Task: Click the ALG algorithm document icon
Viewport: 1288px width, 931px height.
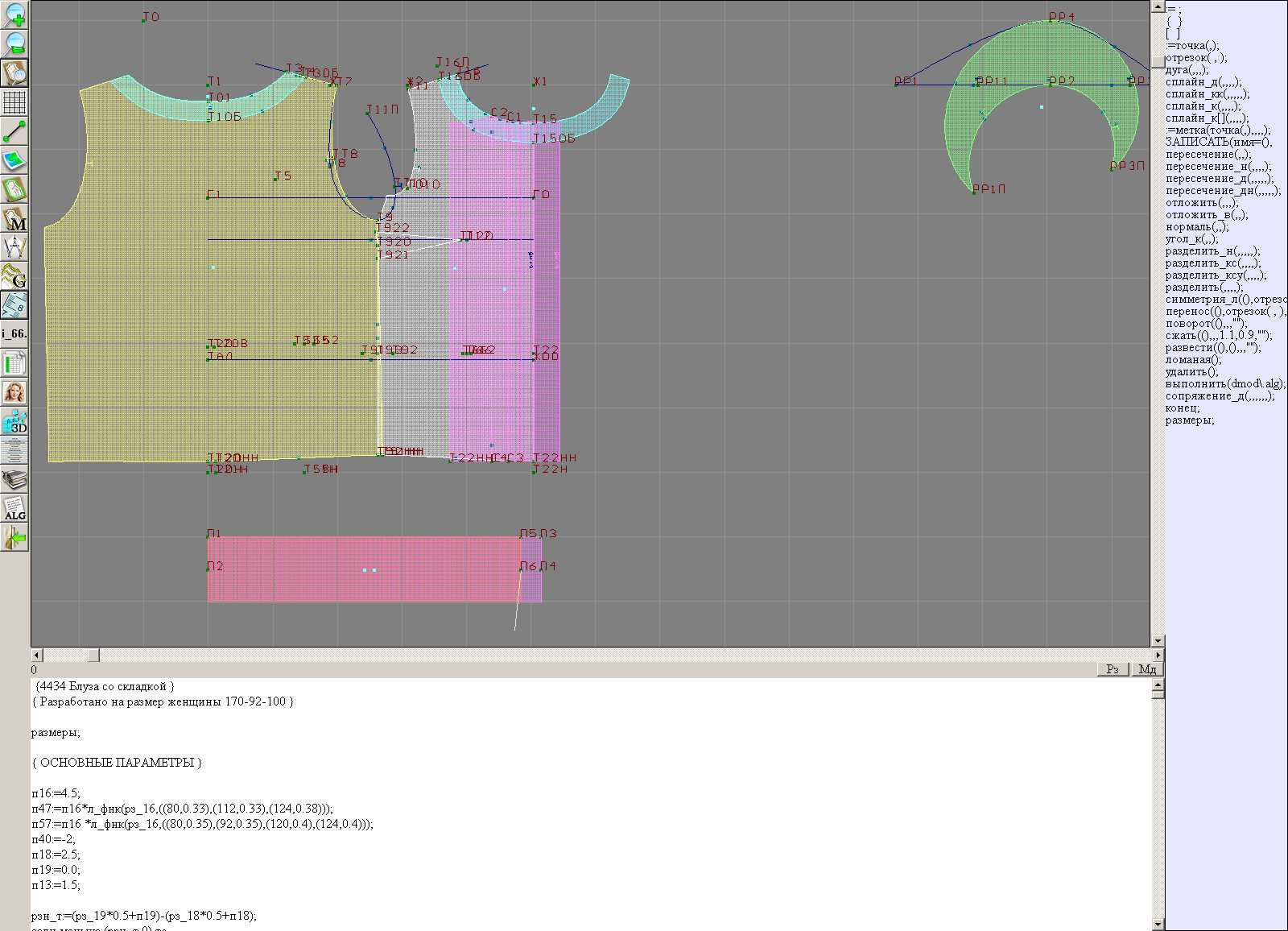Action: pyautogui.click(x=14, y=508)
